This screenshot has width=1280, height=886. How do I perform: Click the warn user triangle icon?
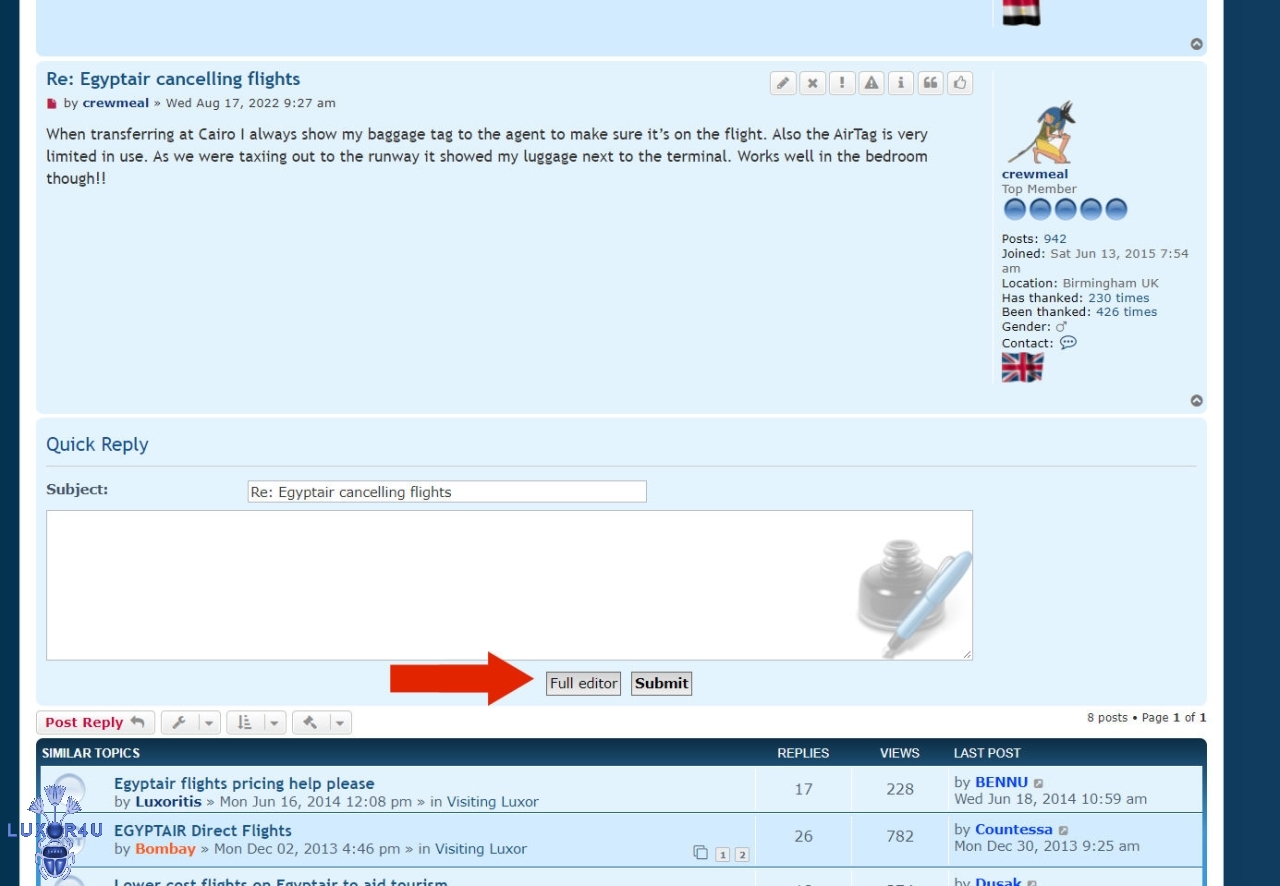(x=872, y=83)
